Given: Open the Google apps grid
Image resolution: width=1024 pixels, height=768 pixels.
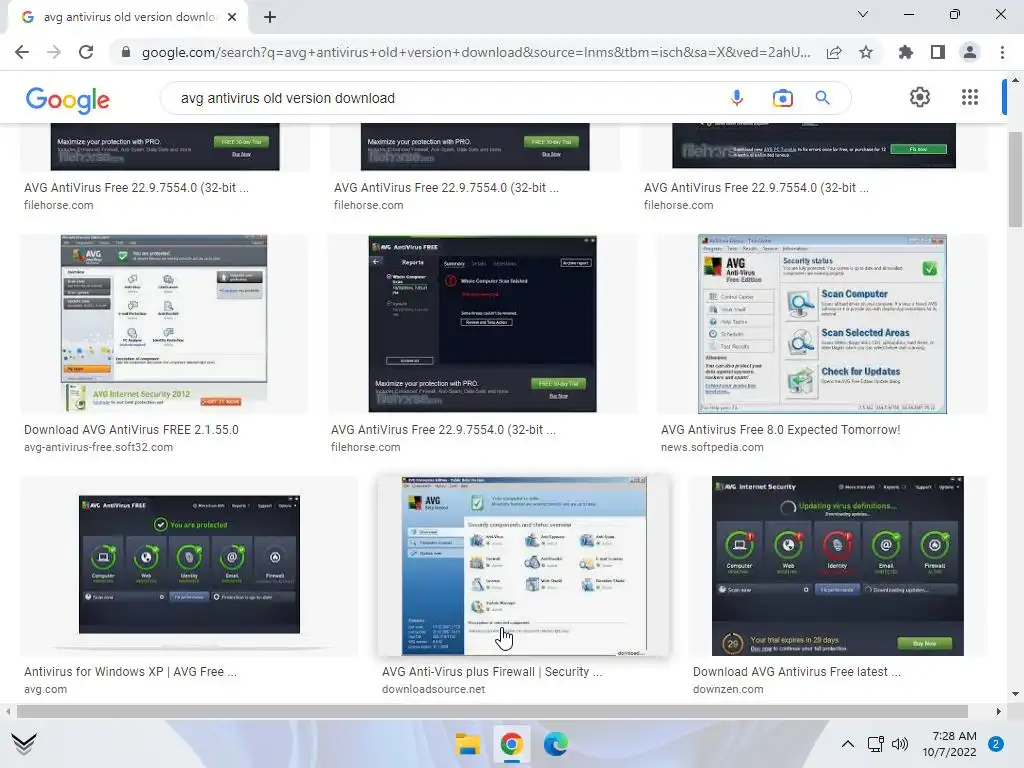Looking at the screenshot, I should pos(970,97).
